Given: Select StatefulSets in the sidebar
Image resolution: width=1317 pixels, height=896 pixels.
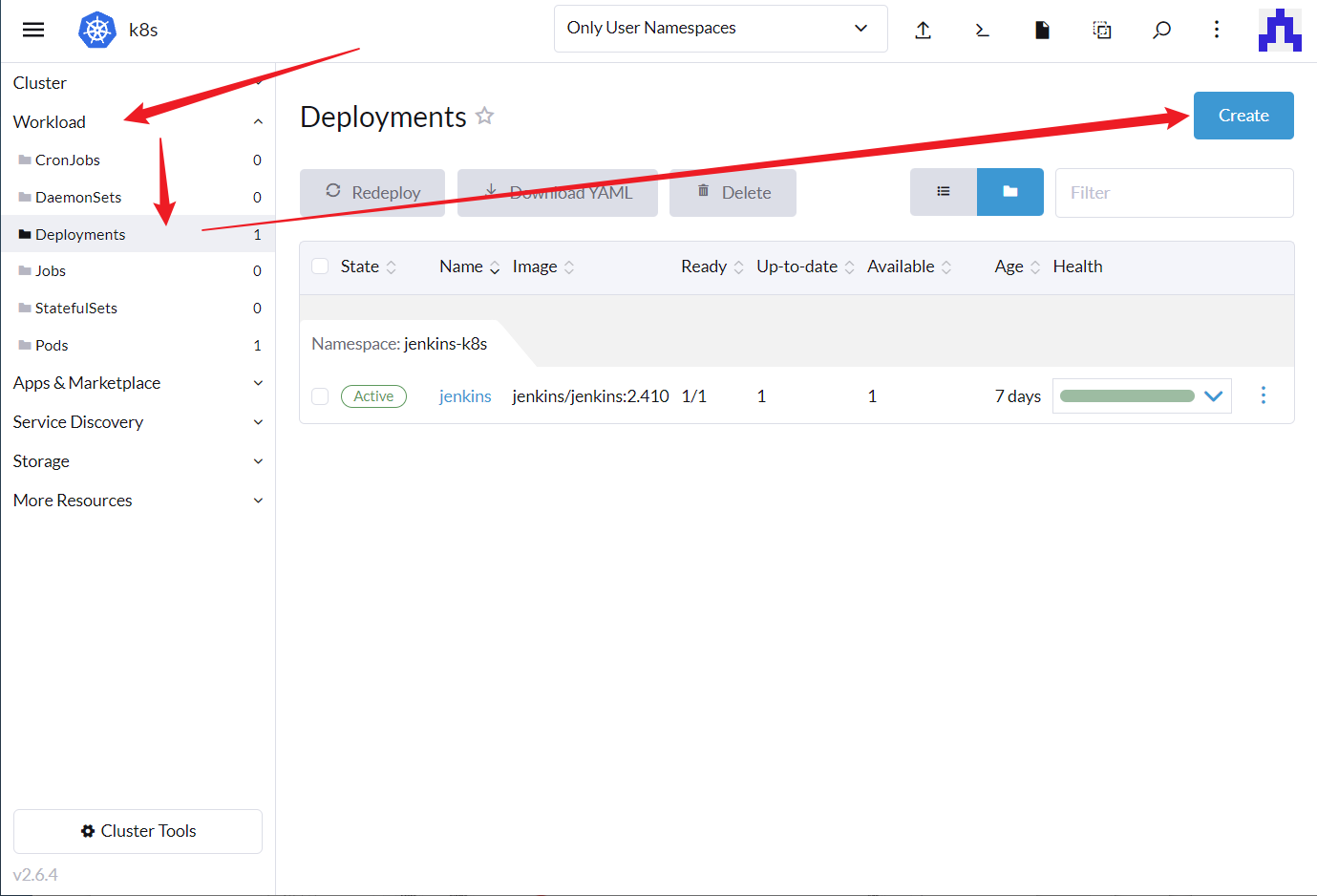Looking at the screenshot, I should 76,309.
